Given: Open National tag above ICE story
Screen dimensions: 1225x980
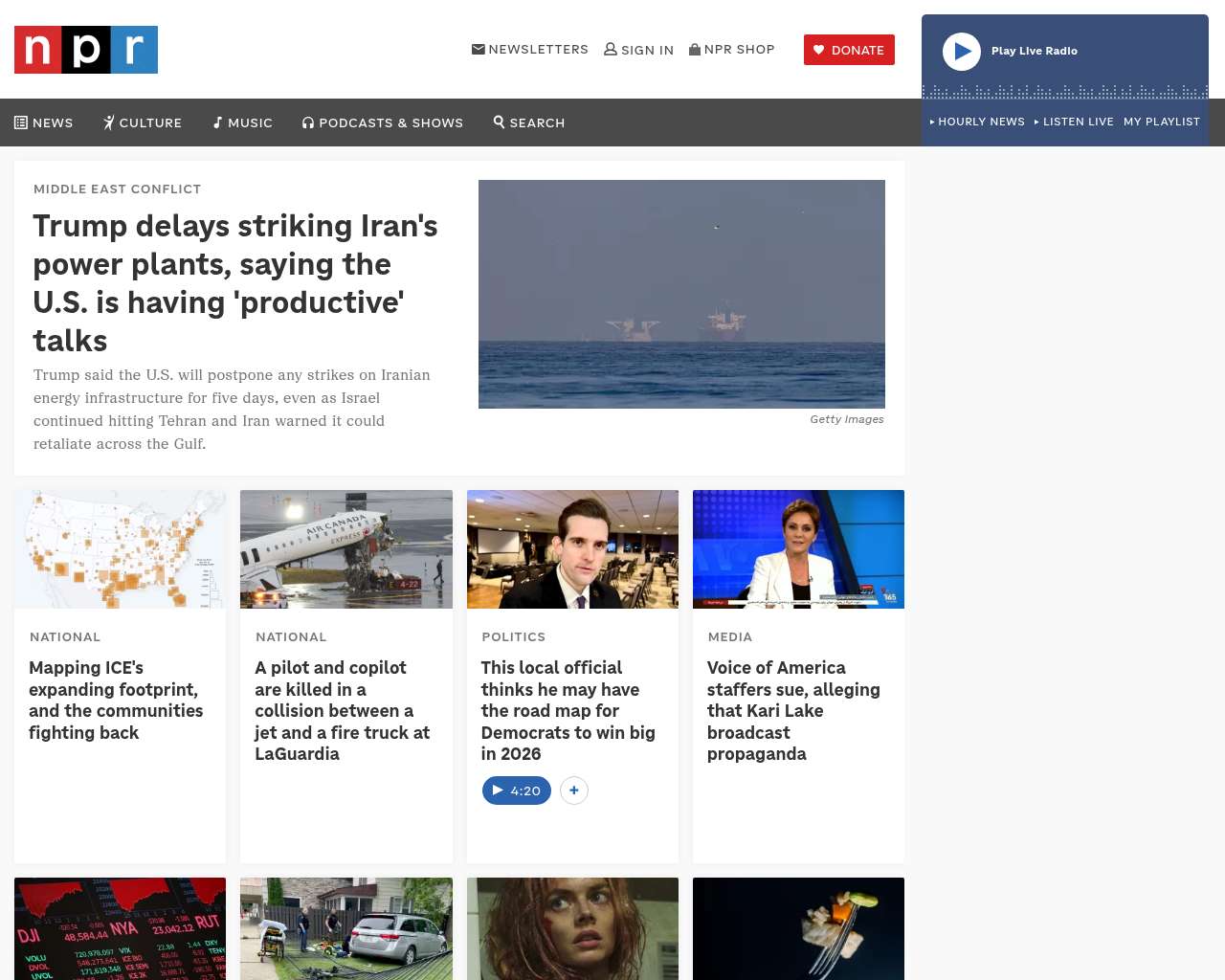Looking at the screenshot, I should pyautogui.click(x=65, y=637).
